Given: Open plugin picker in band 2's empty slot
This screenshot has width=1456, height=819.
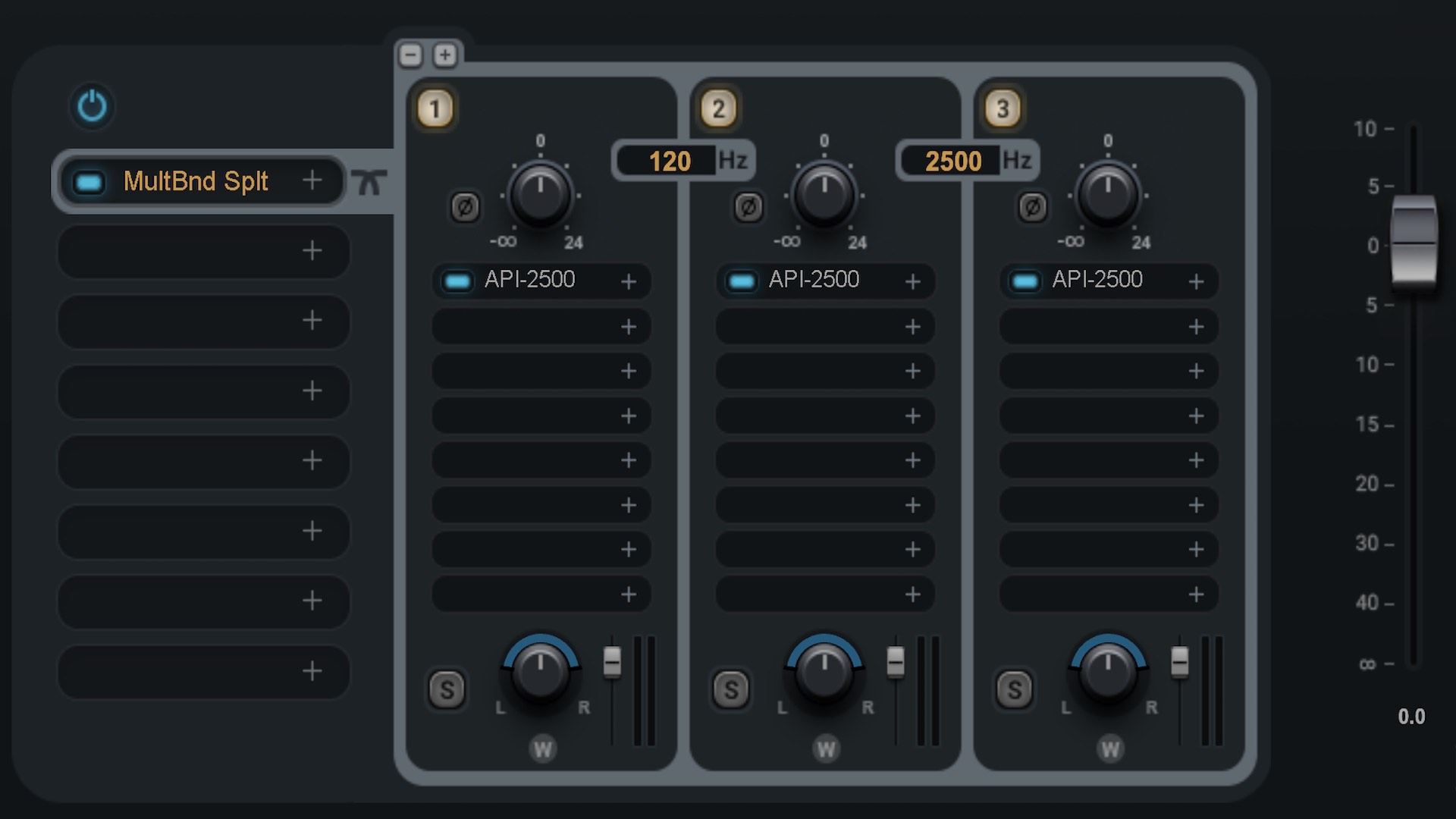Looking at the screenshot, I should 913,327.
